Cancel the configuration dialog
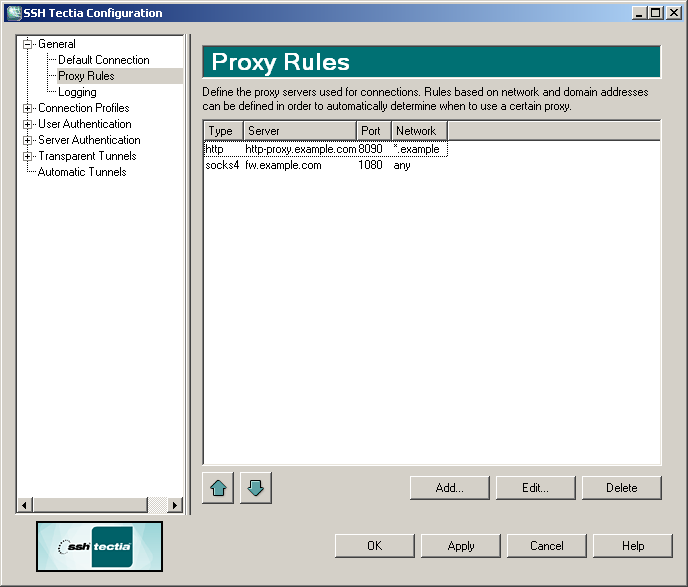Screen dimensions: 688x587 pos(547,546)
